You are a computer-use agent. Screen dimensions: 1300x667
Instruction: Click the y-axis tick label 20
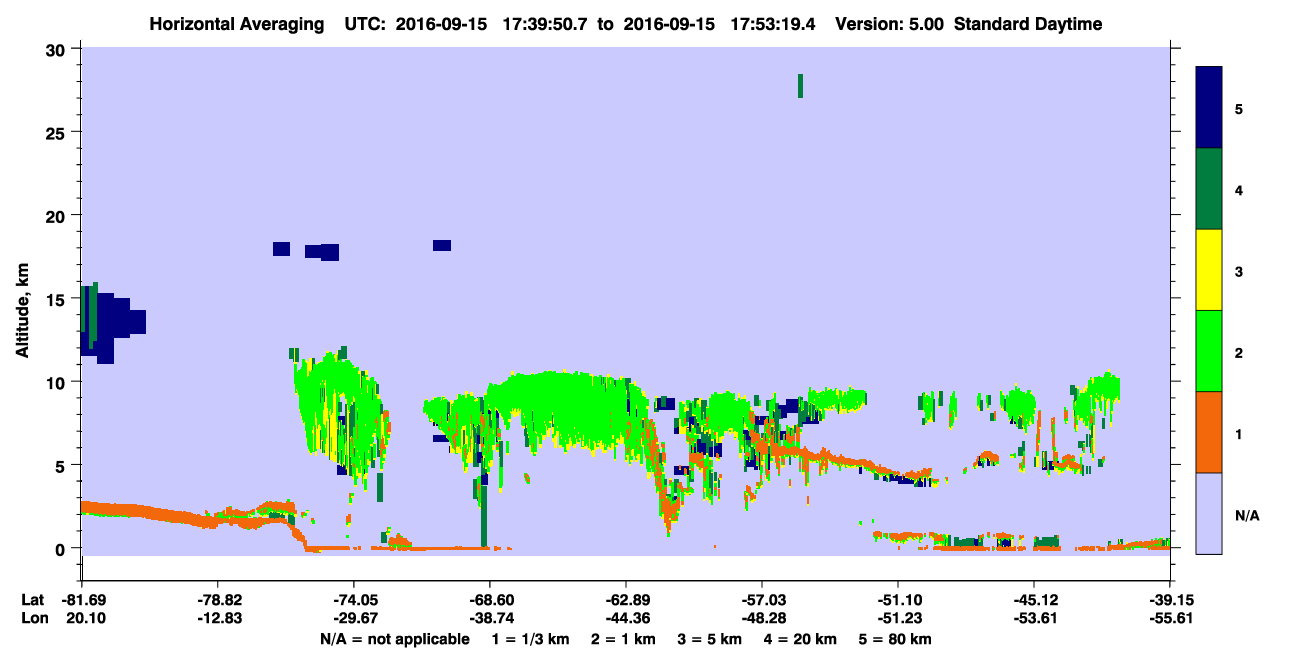point(58,215)
